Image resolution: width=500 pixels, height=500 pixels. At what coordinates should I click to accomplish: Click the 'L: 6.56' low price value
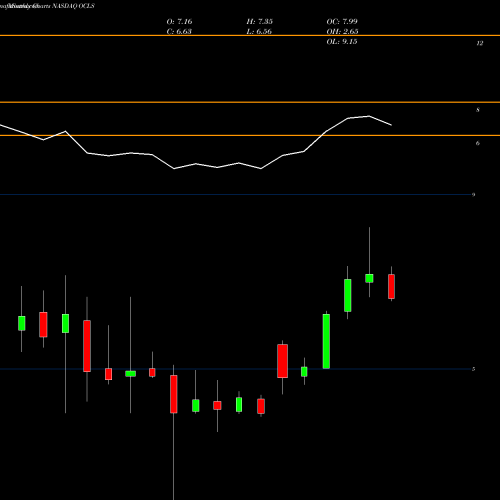[x=259, y=32]
